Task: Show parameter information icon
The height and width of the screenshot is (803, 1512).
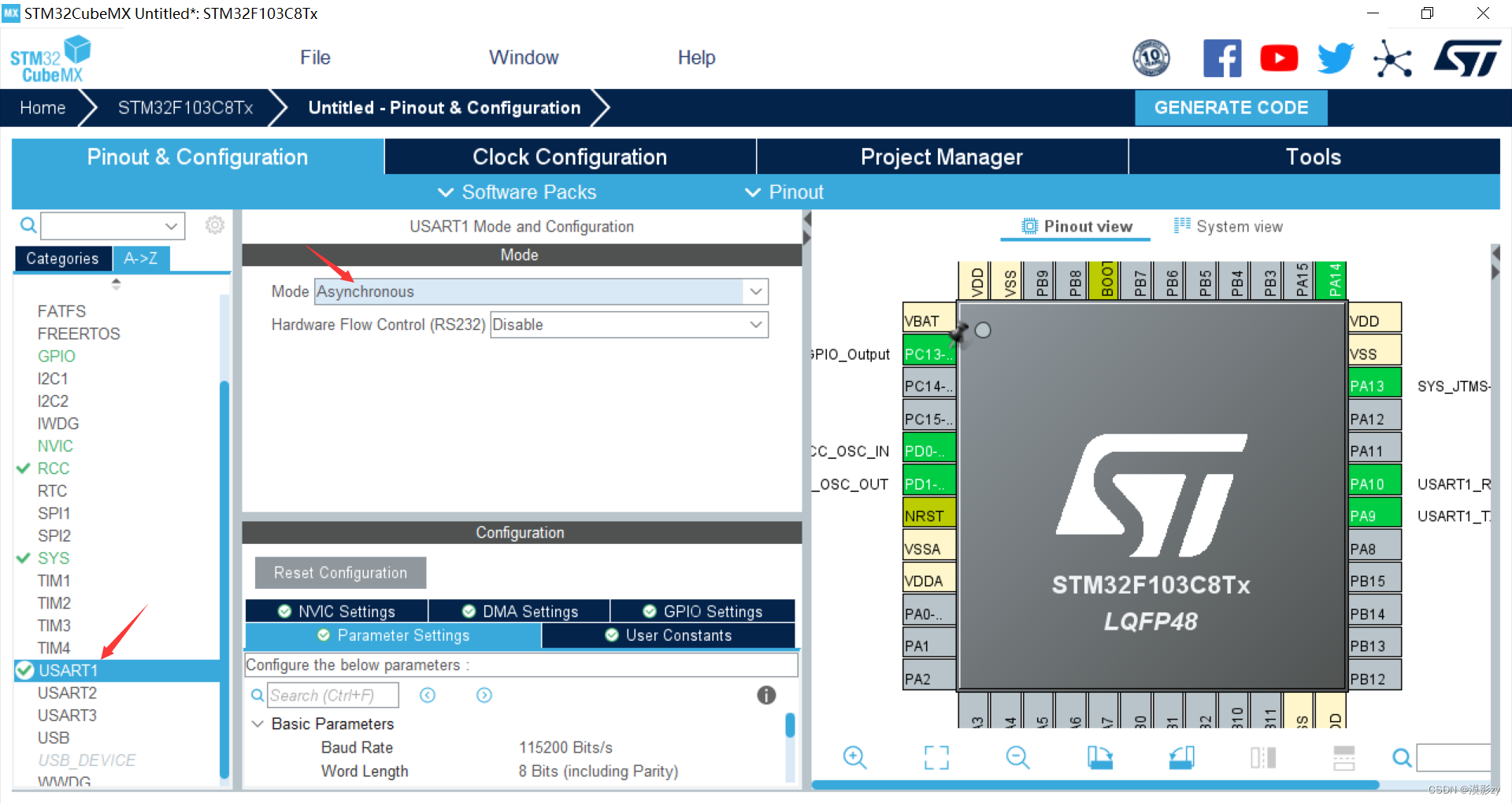Action: click(766, 695)
